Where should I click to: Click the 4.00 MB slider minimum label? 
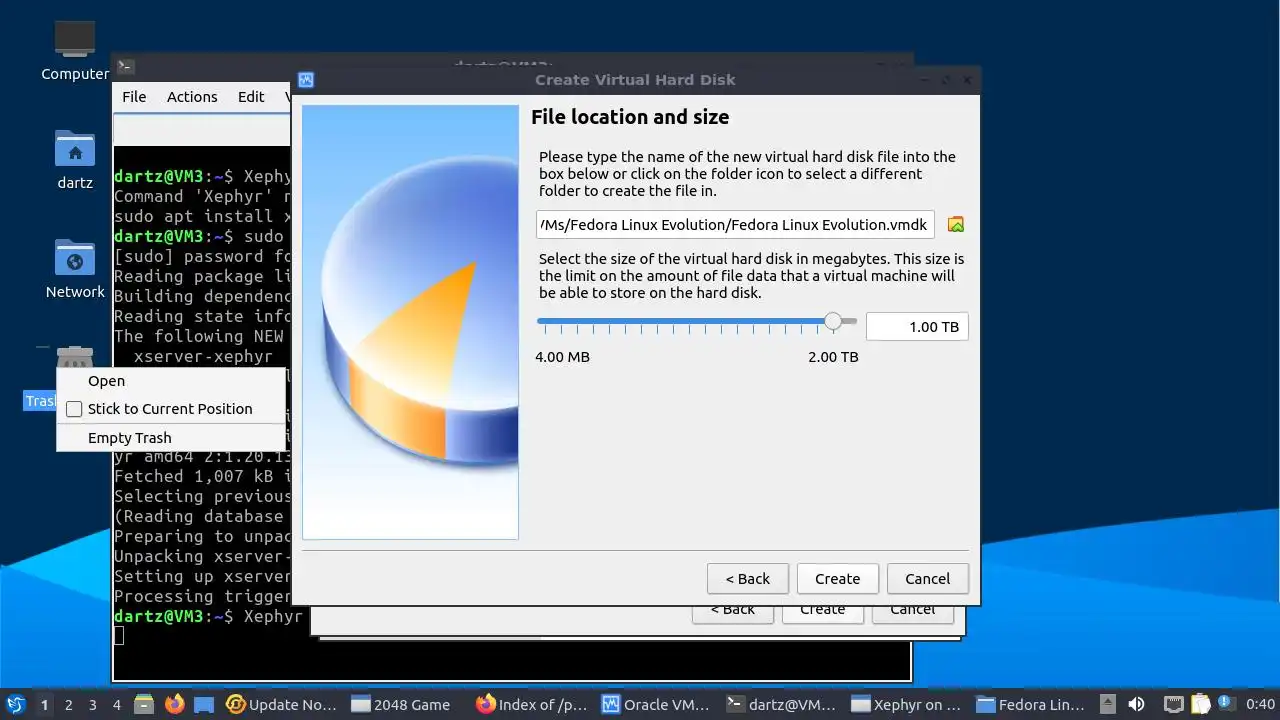[x=562, y=357]
